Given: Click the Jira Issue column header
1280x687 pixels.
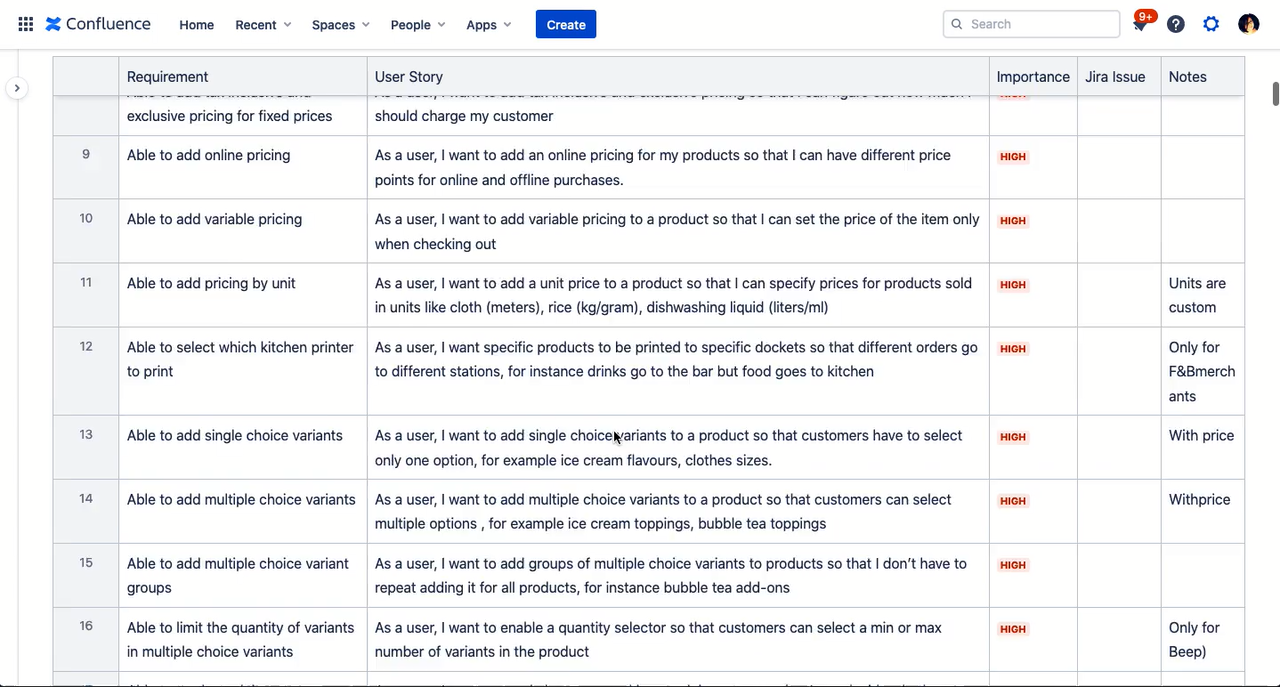Looking at the screenshot, I should [x=1119, y=77].
